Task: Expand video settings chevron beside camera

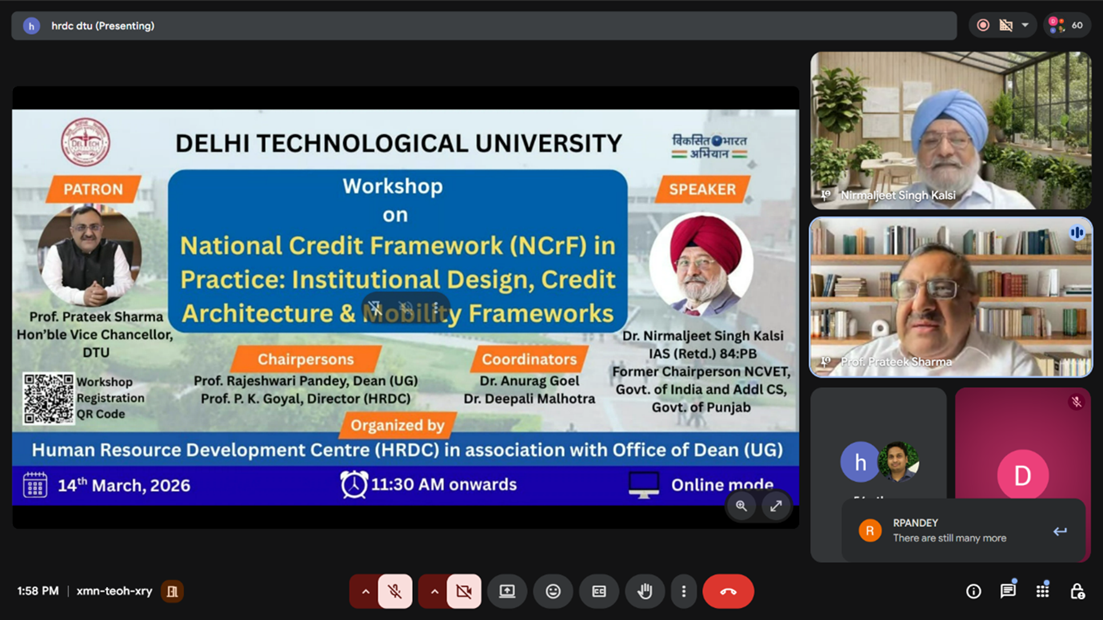Action: click(x=434, y=592)
